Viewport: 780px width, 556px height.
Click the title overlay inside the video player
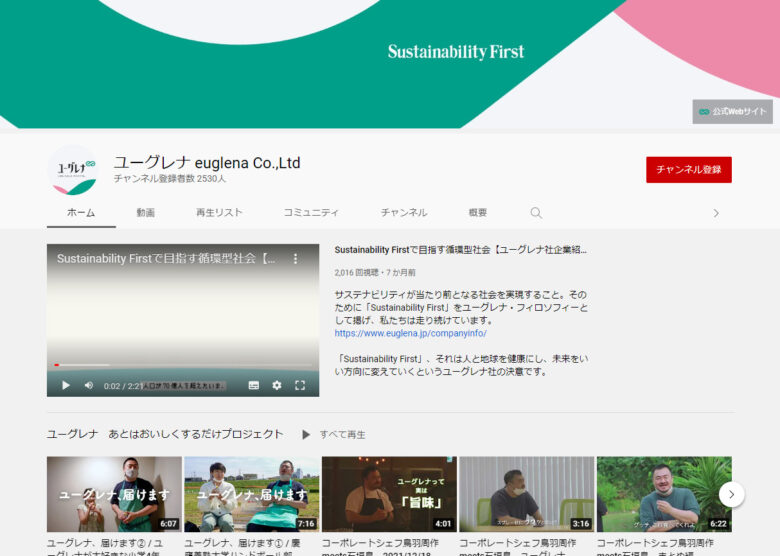[166, 259]
